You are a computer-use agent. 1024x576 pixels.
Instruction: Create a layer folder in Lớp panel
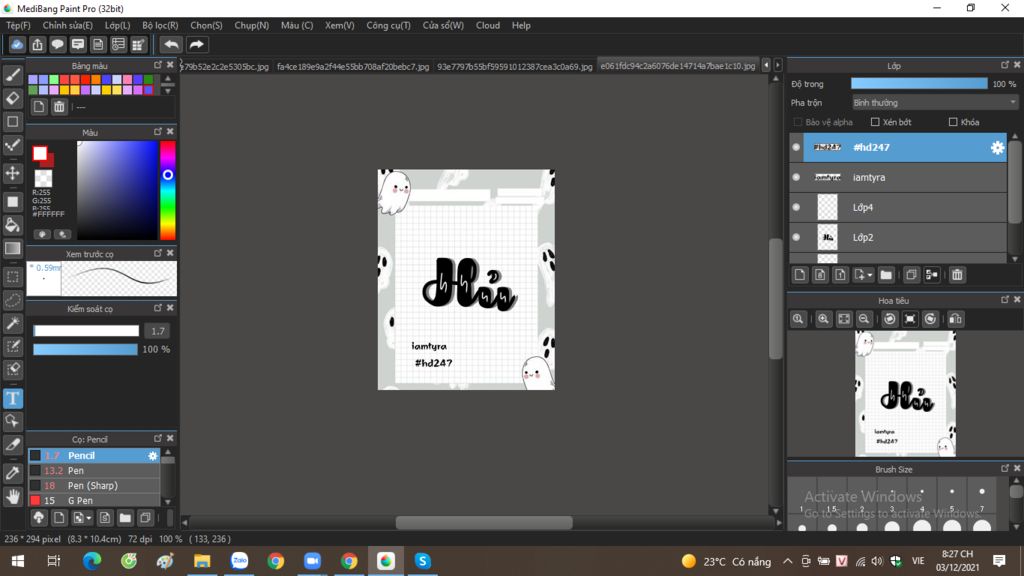point(886,275)
